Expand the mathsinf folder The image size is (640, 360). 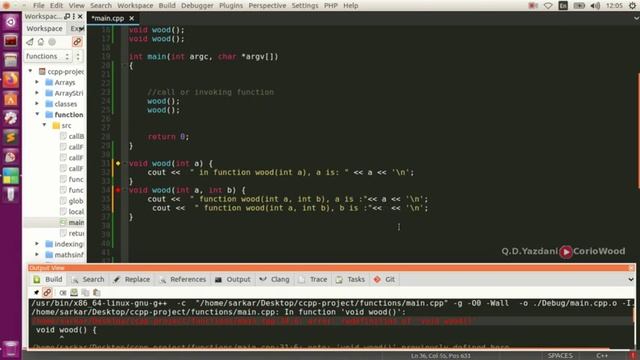[37, 255]
